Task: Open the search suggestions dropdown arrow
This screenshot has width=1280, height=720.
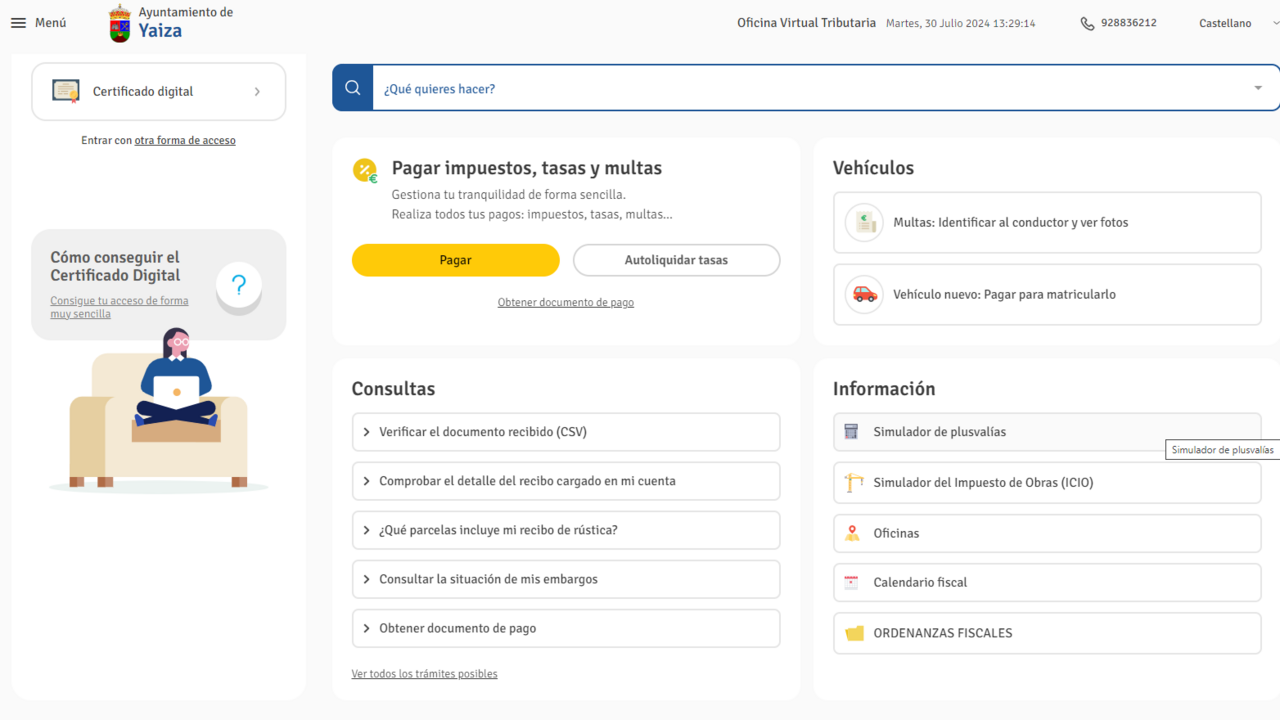Action: 1258,87
